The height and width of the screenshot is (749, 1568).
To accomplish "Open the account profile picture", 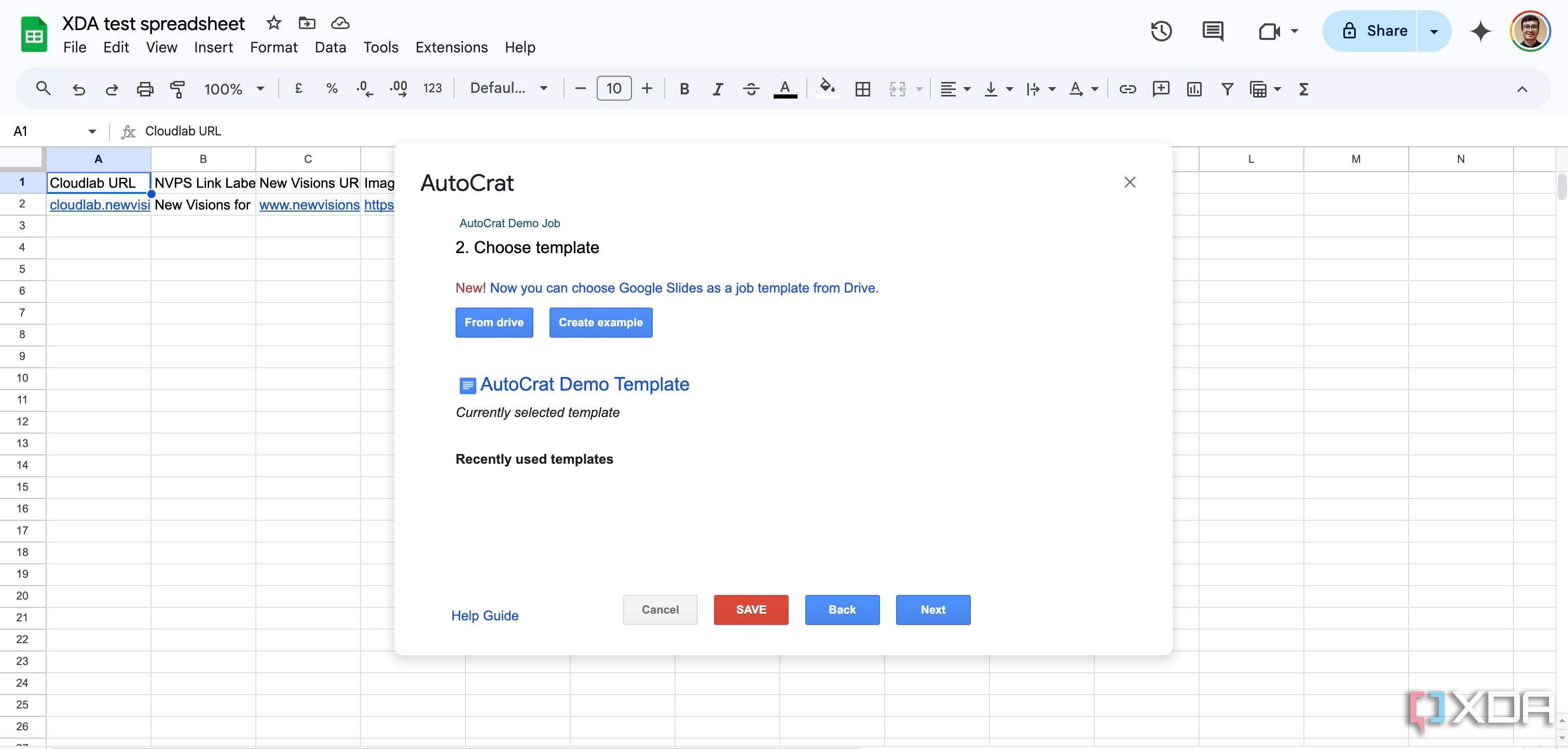I will coord(1530,31).
